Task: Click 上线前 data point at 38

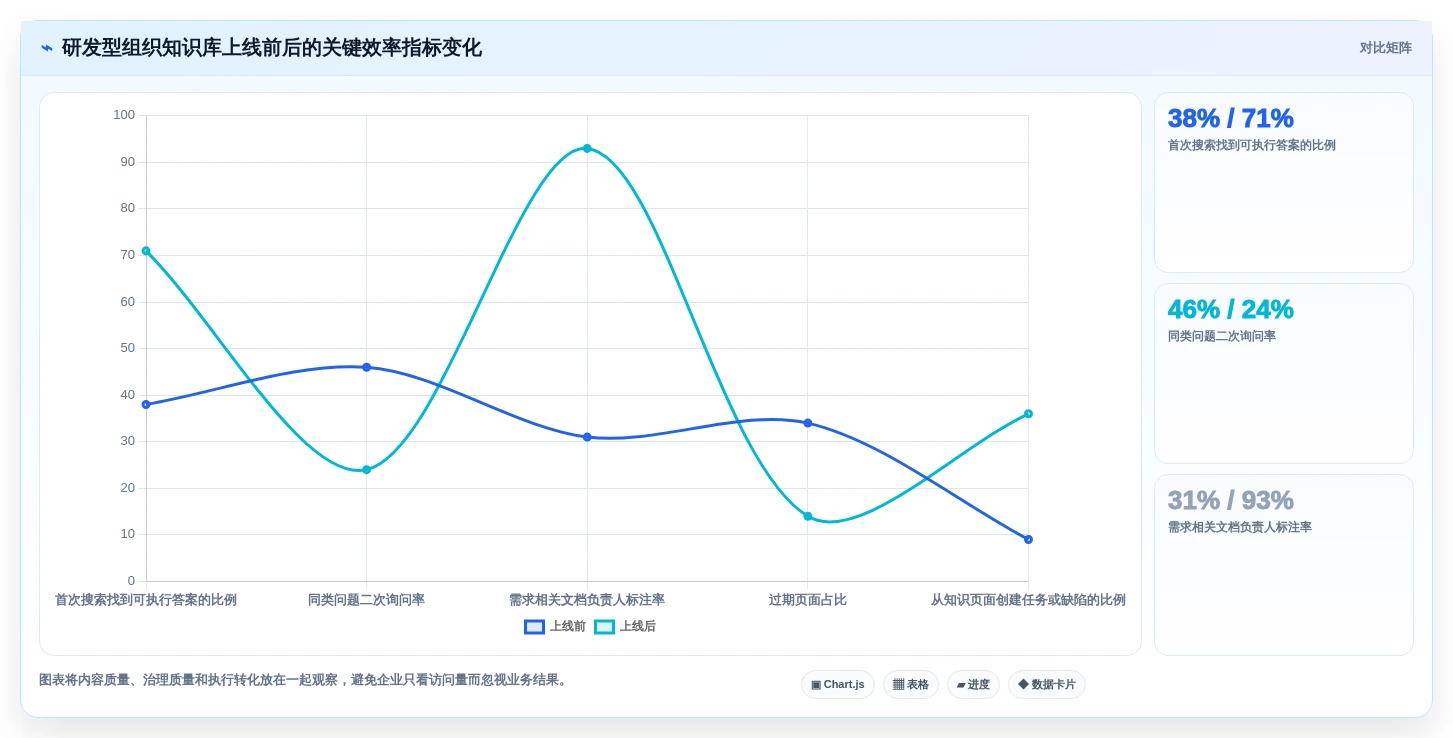Action: tap(146, 405)
